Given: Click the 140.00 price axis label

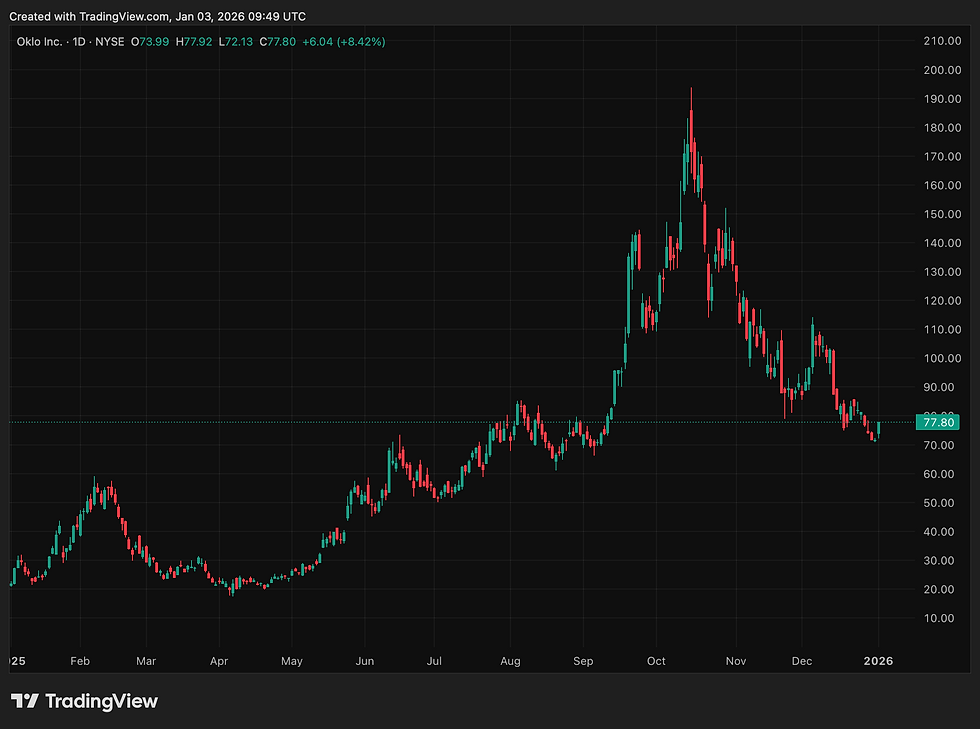Looking at the screenshot, I should coord(942,243).
